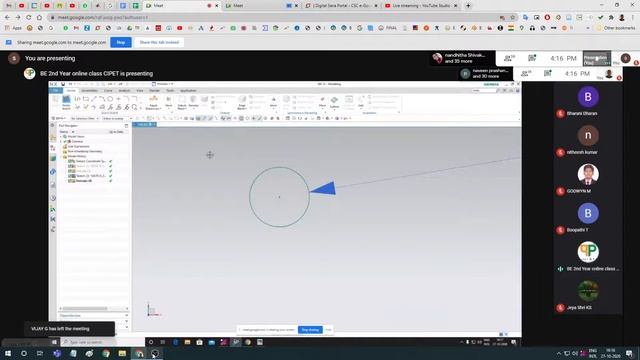Screen dimensions: 640x360
Task: Open Windows notification center
Action: [629, 353]
